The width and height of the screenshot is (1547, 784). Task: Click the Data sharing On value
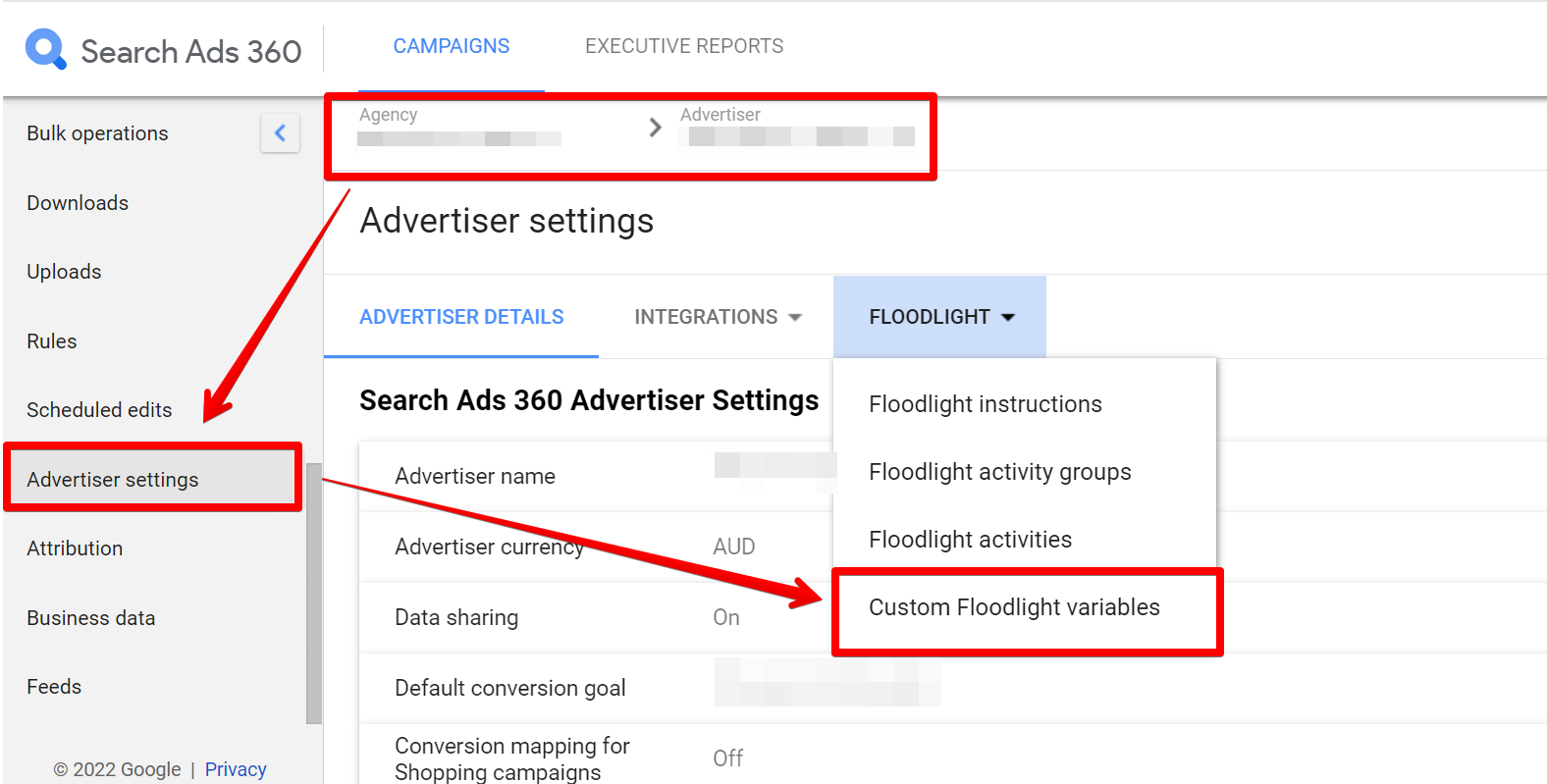(x=726, y=617)
